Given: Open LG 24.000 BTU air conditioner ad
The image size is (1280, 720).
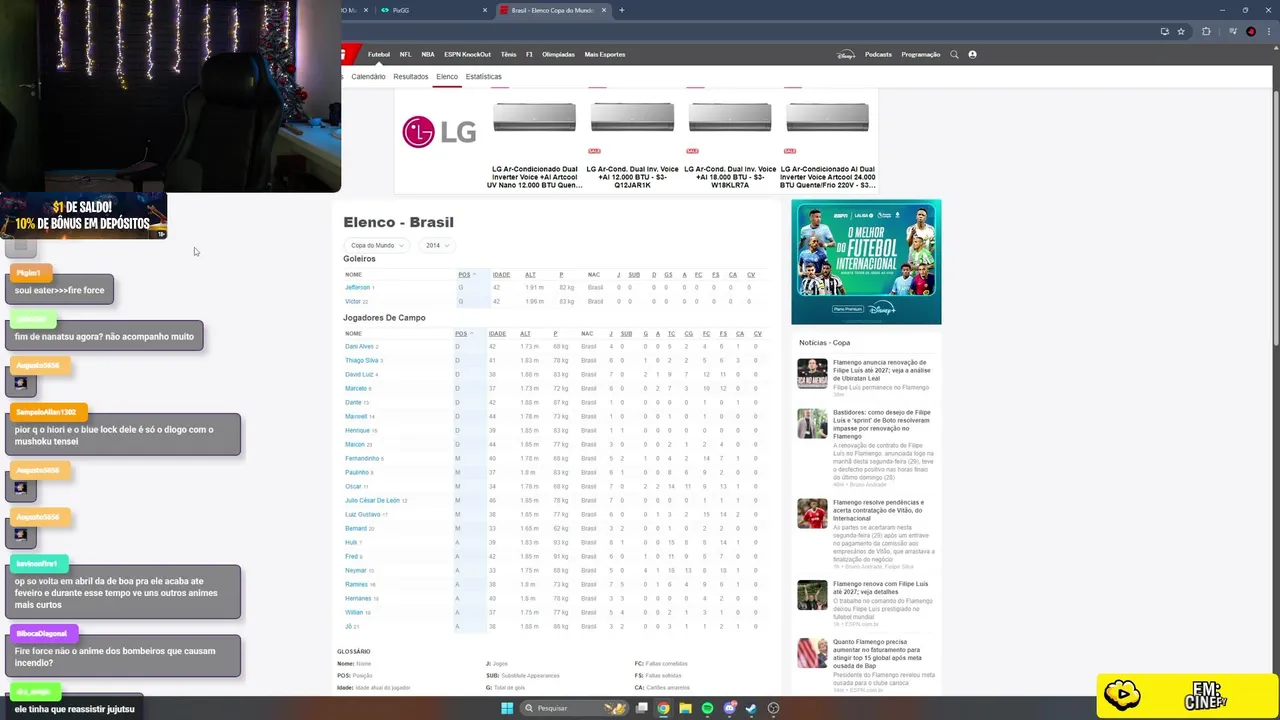Looking at the screenshot, I should 827,139.
